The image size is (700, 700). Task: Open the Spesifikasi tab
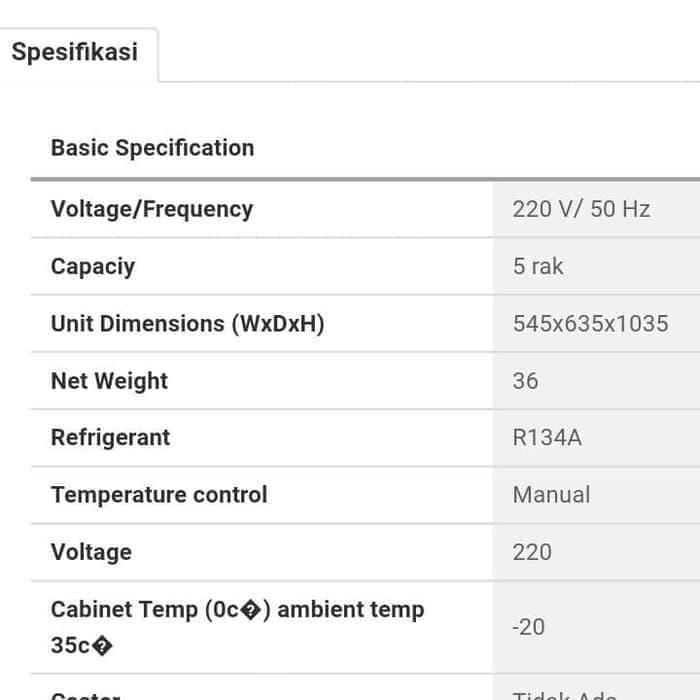pos(75,52)
